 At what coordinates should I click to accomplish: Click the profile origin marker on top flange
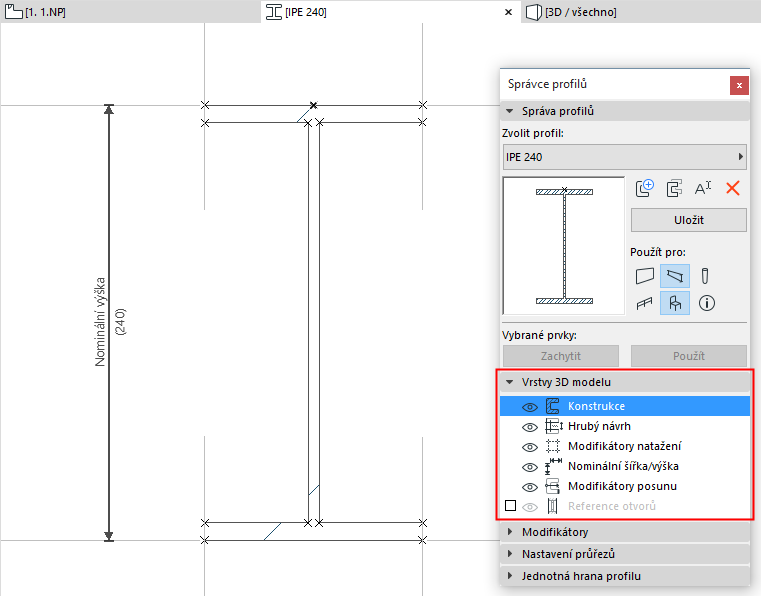click(314, 105)
